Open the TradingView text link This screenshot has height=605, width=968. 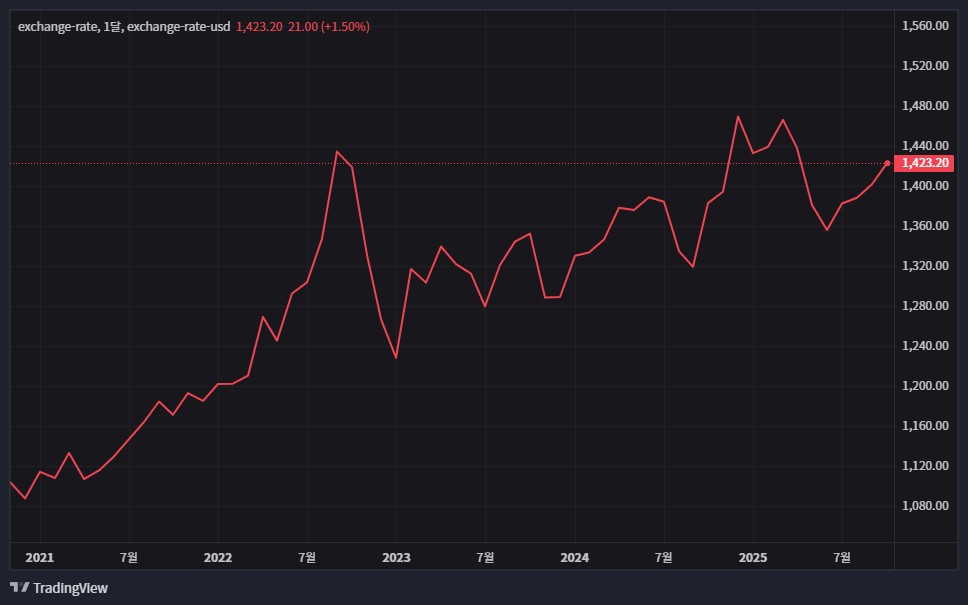pyautogui.click(x=70, y=588)
